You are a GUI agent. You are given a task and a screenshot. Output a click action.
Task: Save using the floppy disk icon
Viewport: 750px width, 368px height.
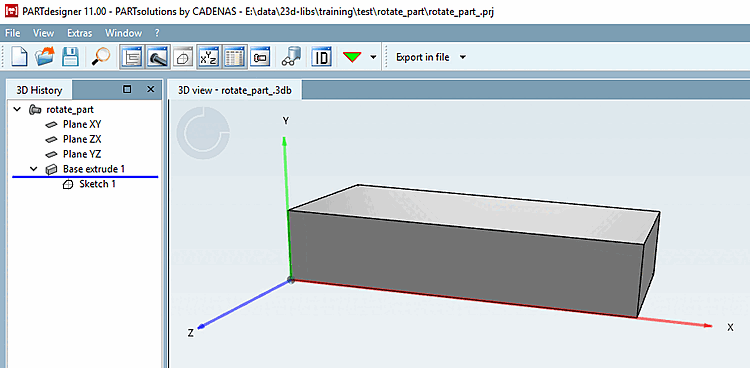point(71,57)
